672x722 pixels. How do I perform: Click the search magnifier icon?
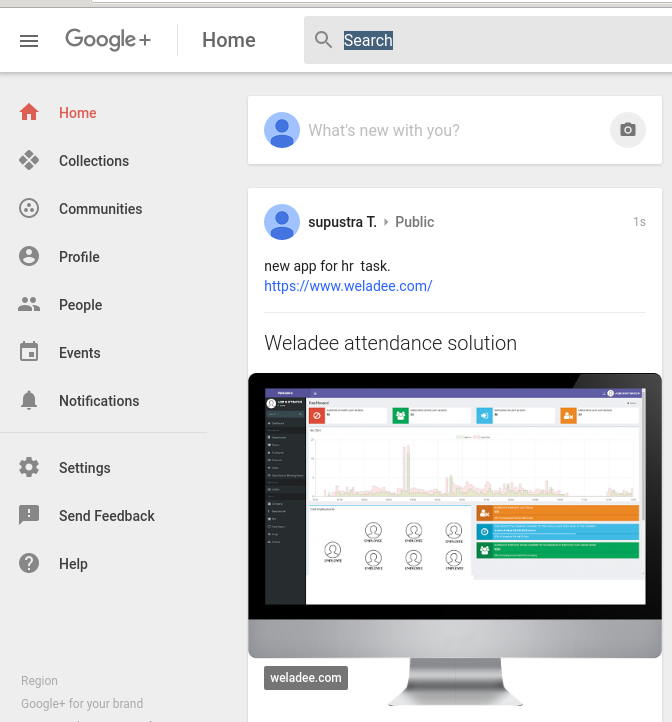[x=323, y=40]
